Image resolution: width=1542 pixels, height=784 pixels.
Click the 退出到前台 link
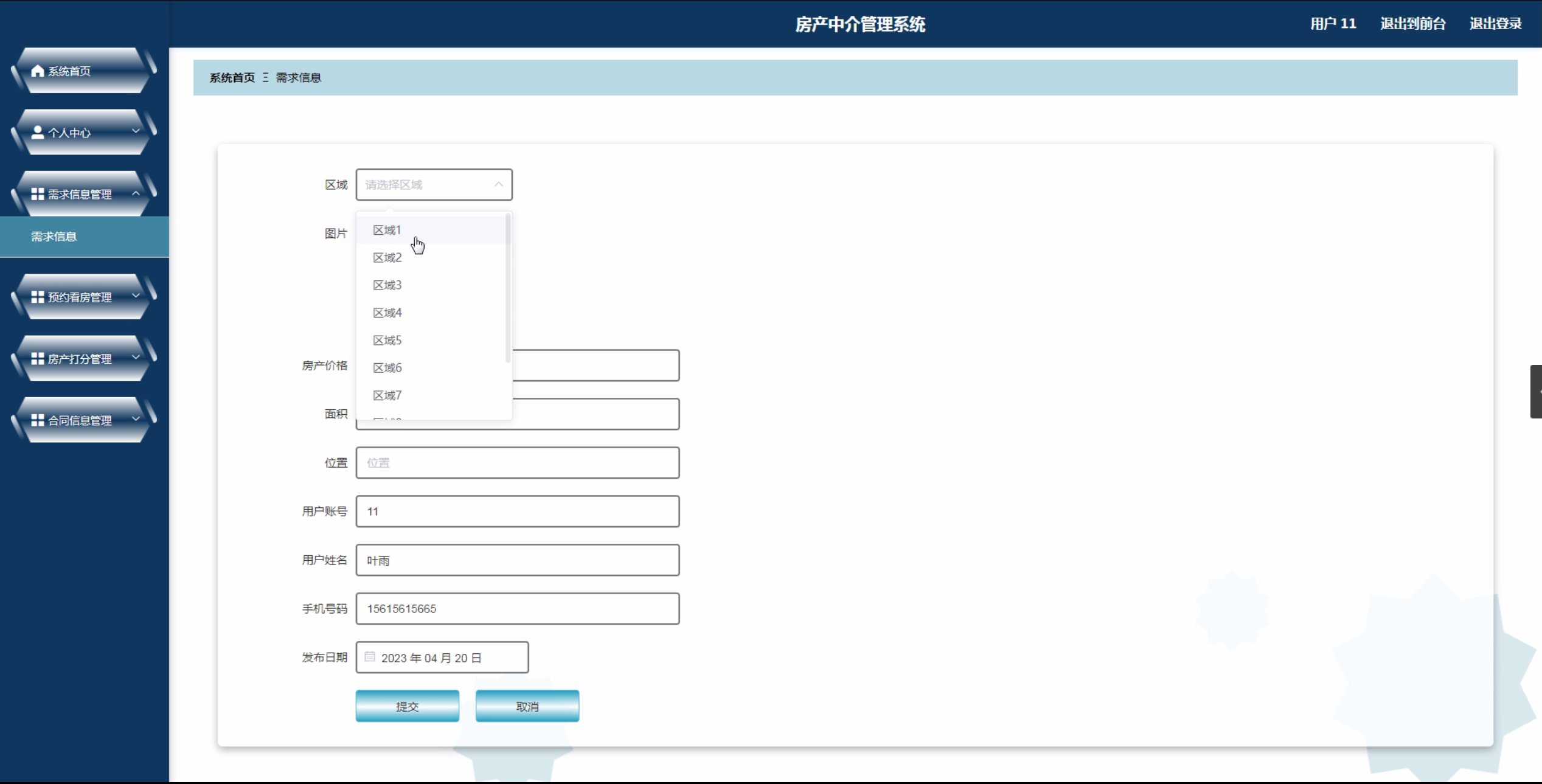[x=1412, y=24]
